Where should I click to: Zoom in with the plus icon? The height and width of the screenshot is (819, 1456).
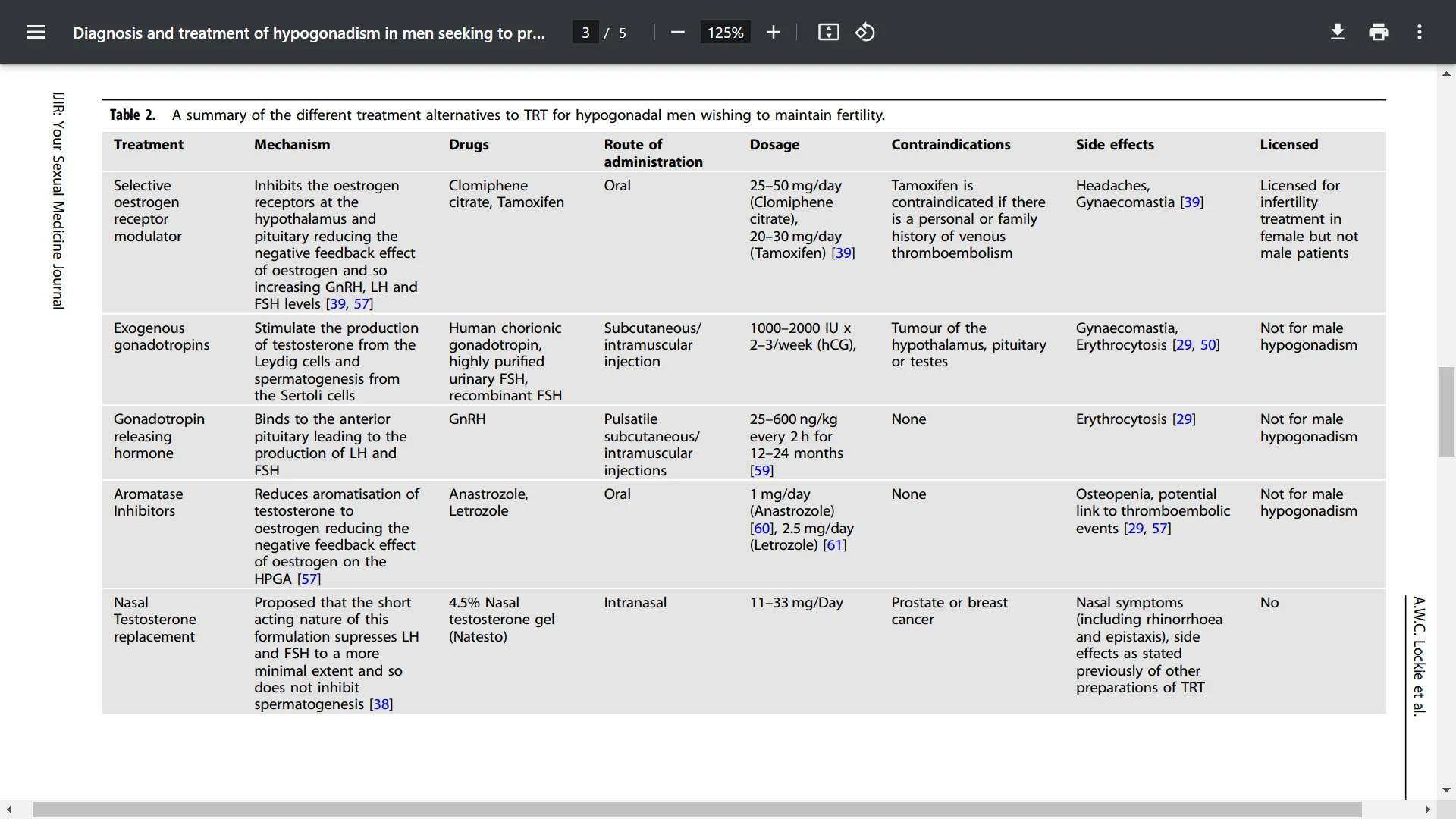[x=773, y=33]
